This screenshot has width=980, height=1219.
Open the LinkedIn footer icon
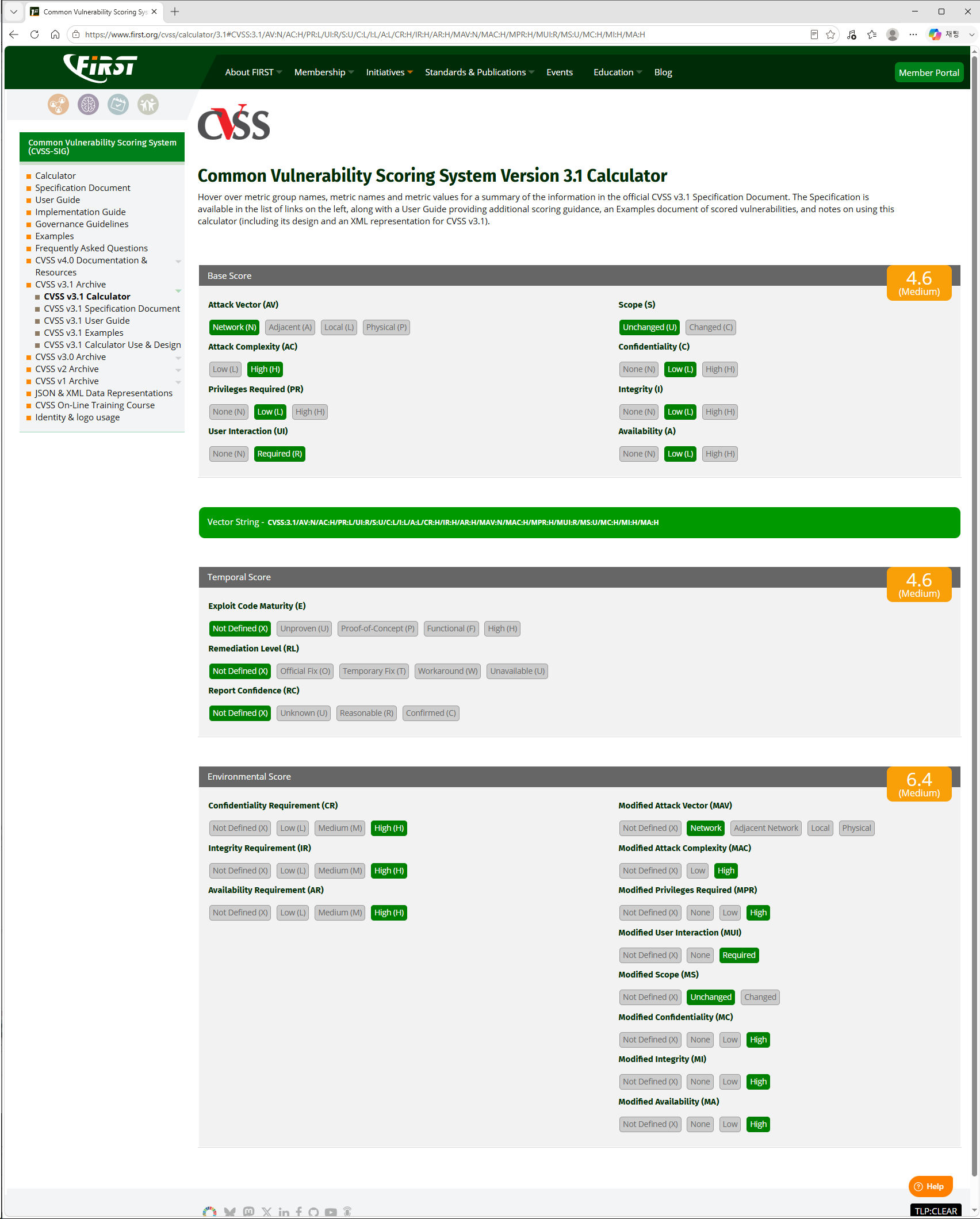coord(284,1212)
